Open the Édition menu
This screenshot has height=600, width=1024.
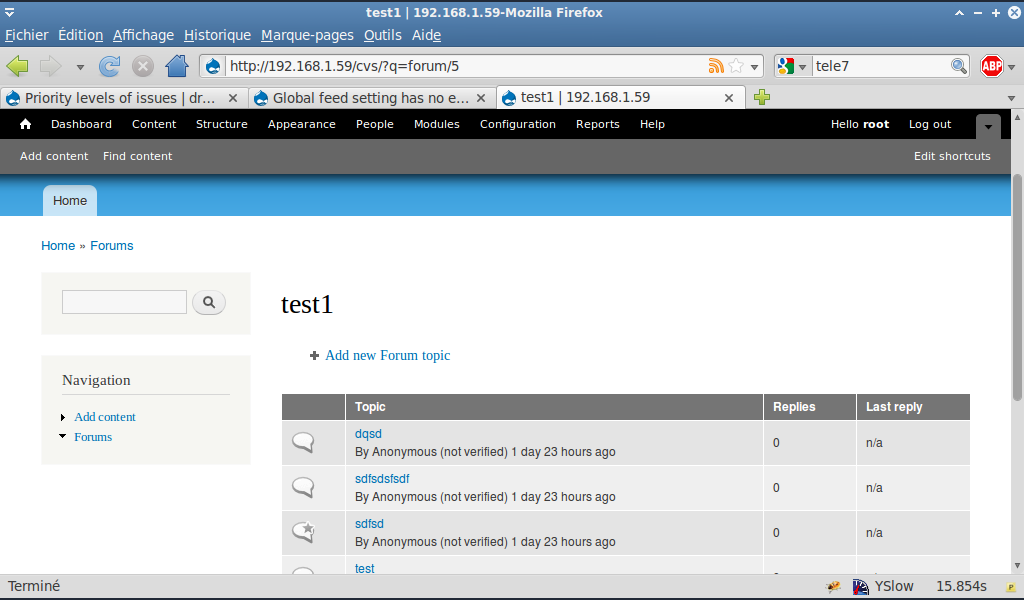[x=80, y=35]
